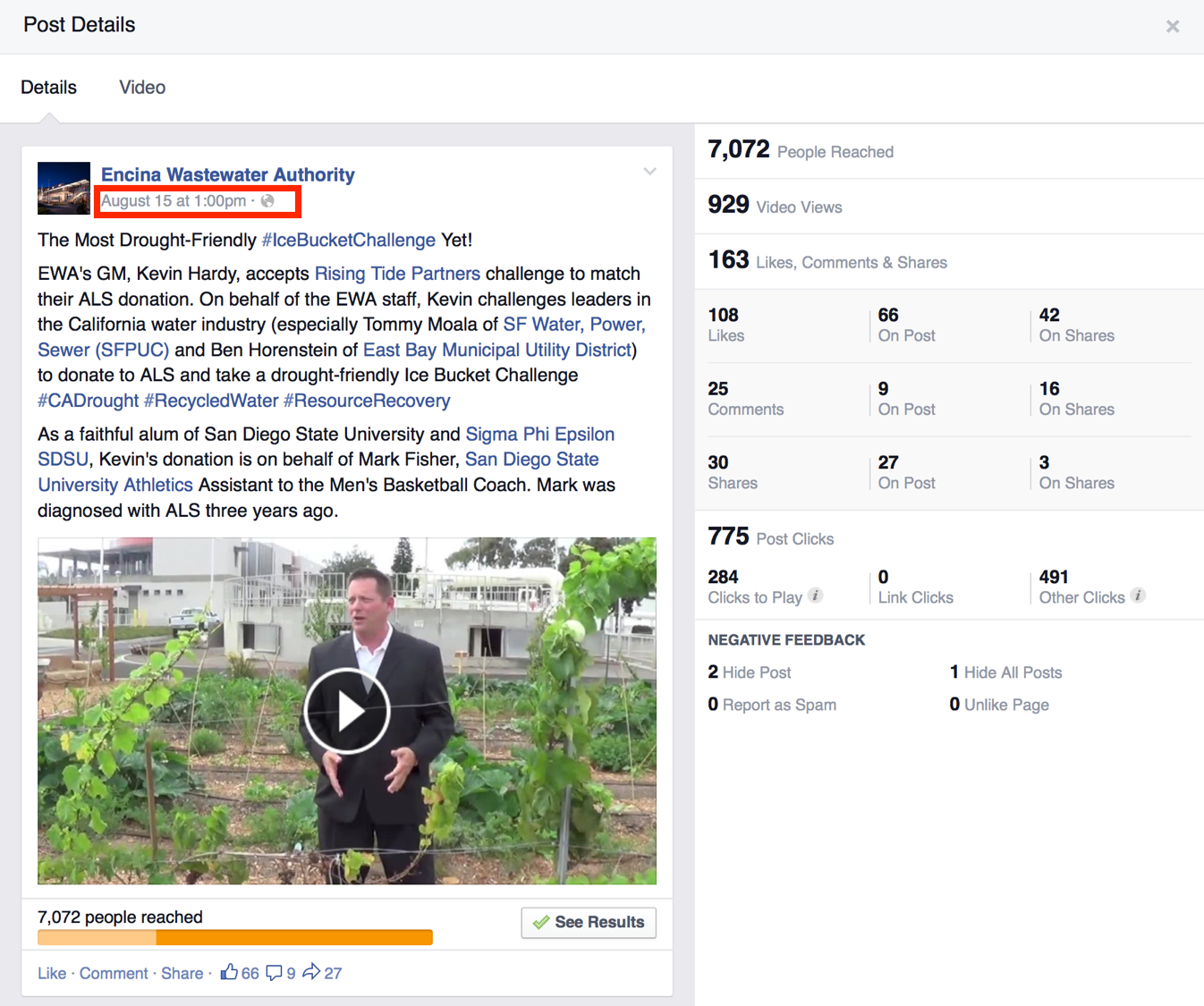This screenshot has height=1006, width=1204.
Task: Open the #RecycledWater hashtag
Action: (211, 401)
